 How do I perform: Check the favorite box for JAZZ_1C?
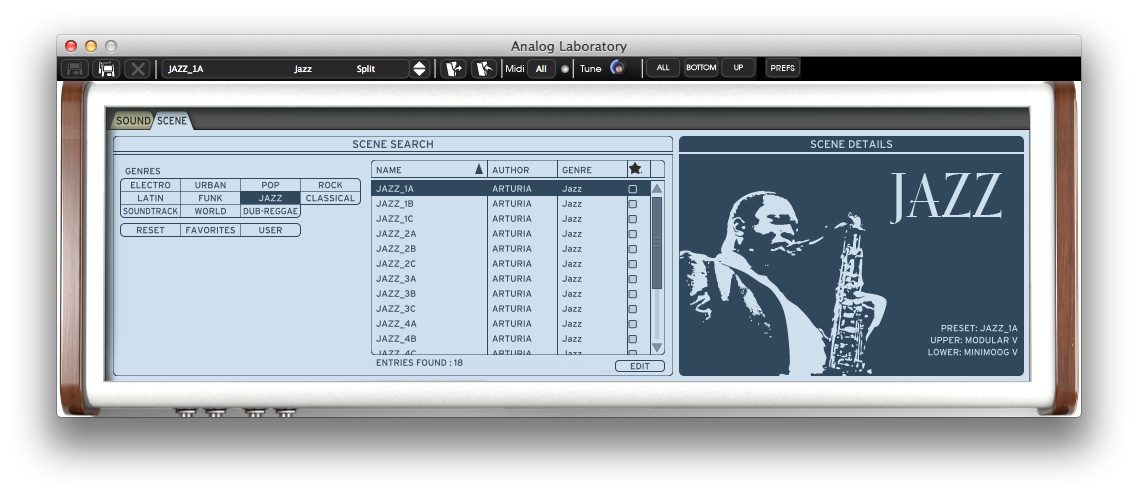pos(633,219)
